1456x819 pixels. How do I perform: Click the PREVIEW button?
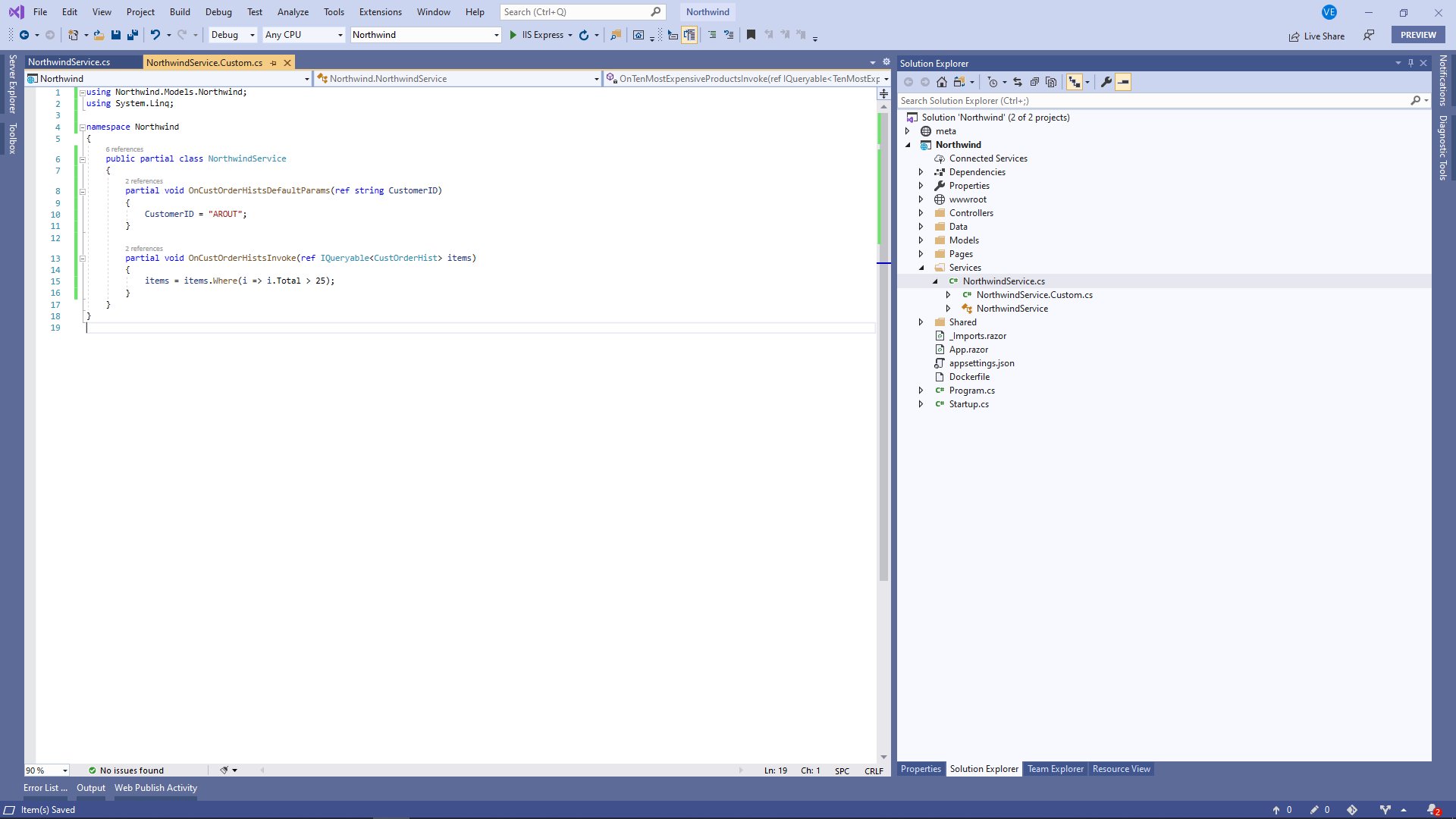click(x=1418, y=35)
